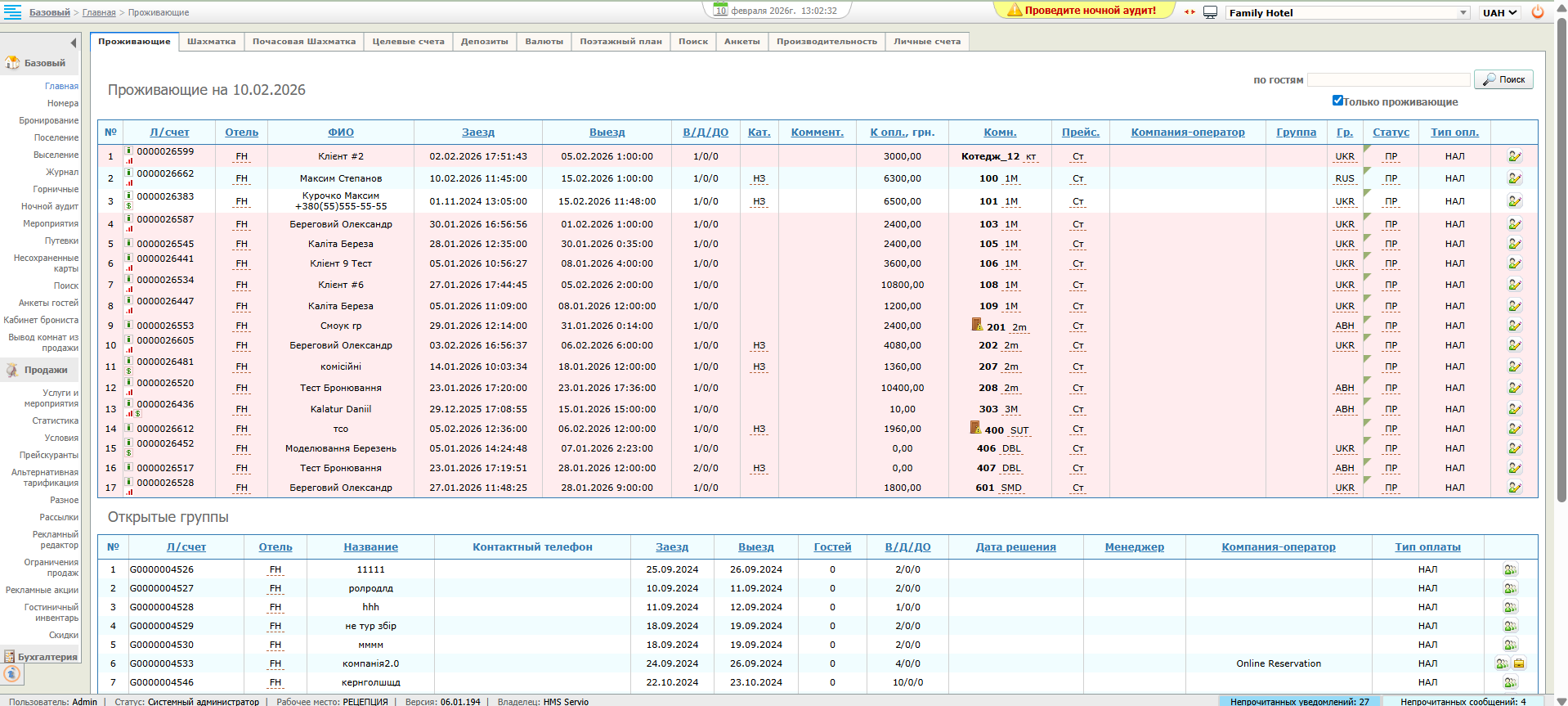This screenshot has width=1568, height=706.
Task: Click the guest search input field
Action: (1388, 79)
